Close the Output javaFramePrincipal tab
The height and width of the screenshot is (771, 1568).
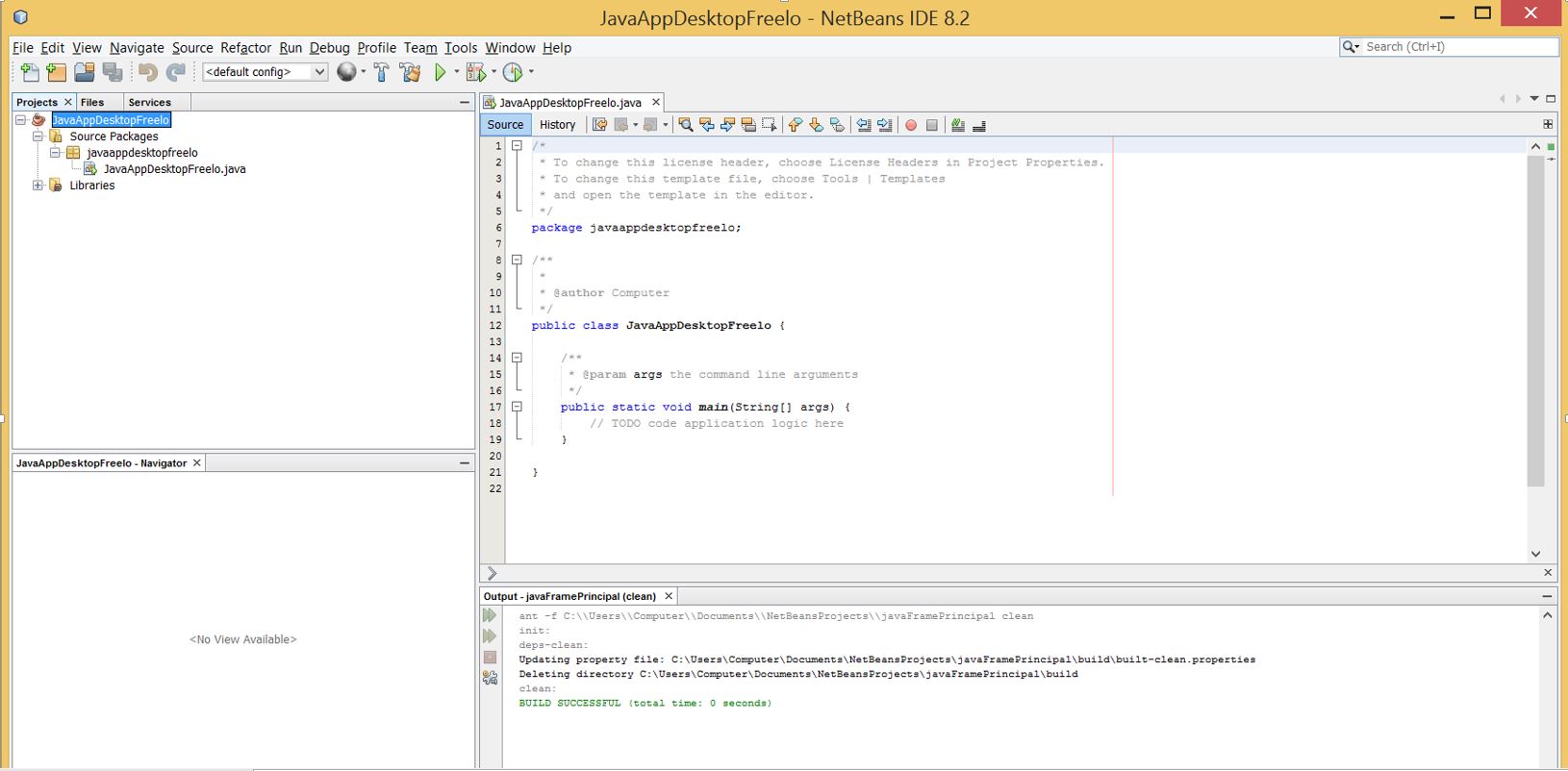(x=669, y=596)
